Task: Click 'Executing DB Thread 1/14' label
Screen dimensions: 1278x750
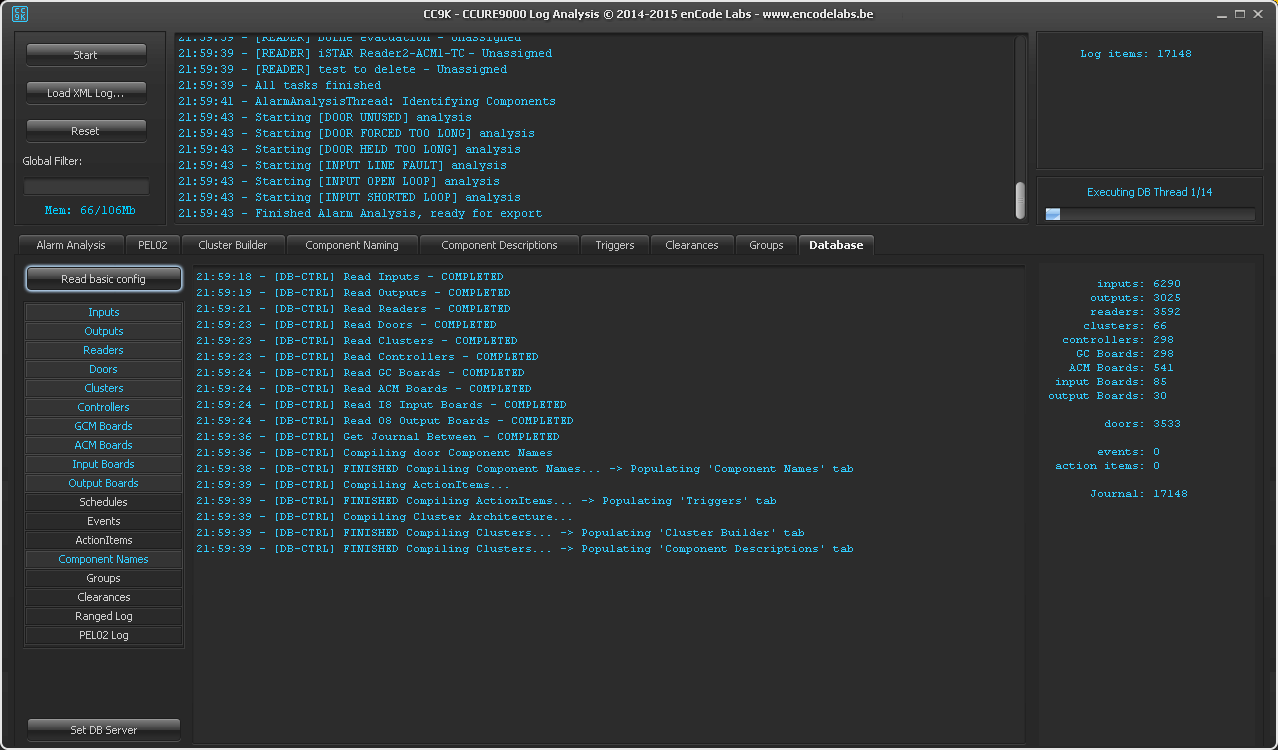Action: [1149, 192]
